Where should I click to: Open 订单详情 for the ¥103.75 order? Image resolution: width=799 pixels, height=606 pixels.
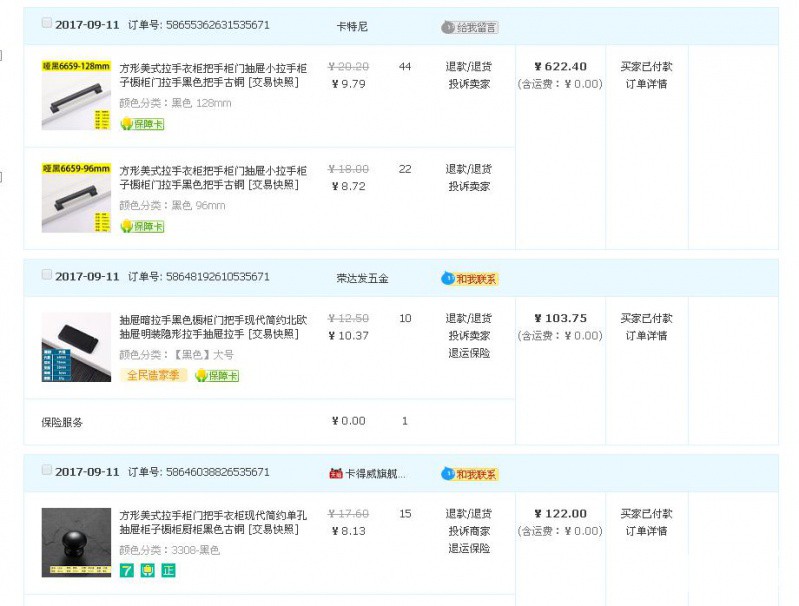coord(646,336)
